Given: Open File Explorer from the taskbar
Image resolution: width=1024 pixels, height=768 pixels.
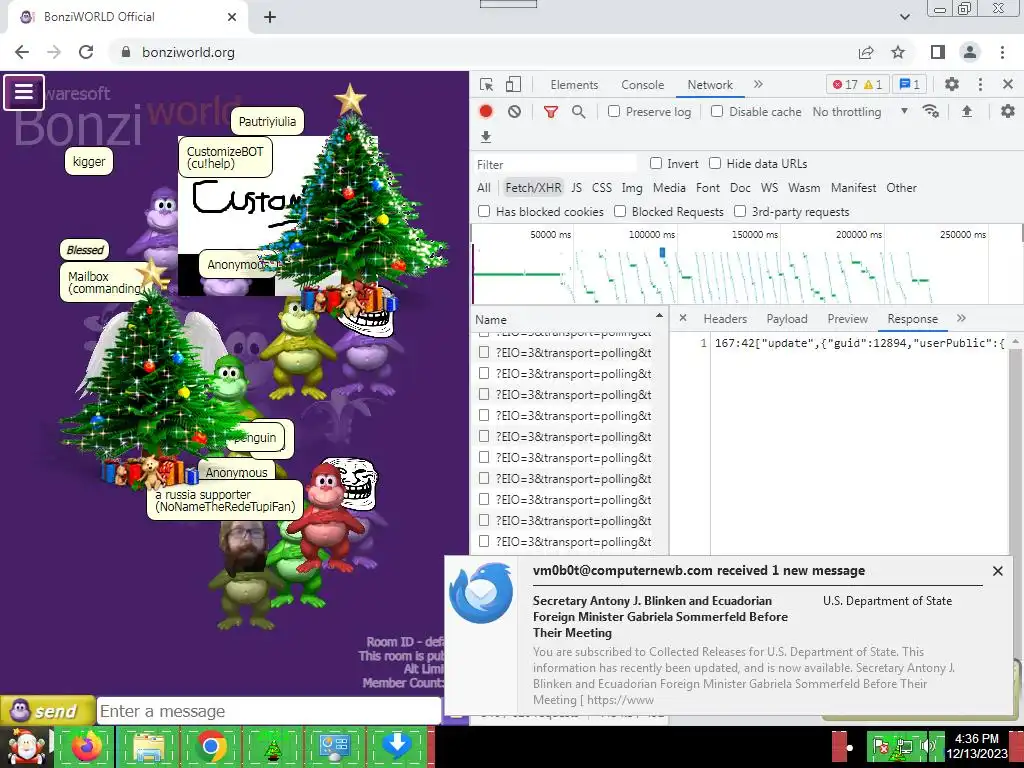Looking at the screenshot, I should [x=148, y=746].
